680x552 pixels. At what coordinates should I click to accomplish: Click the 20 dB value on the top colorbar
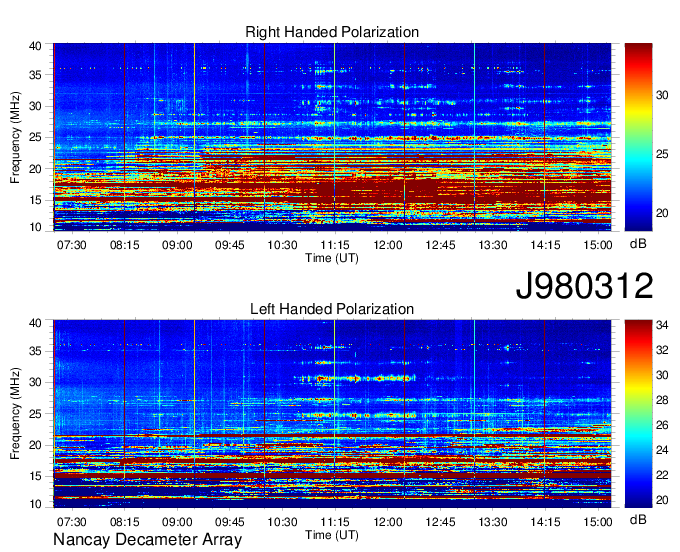(662, 213)
